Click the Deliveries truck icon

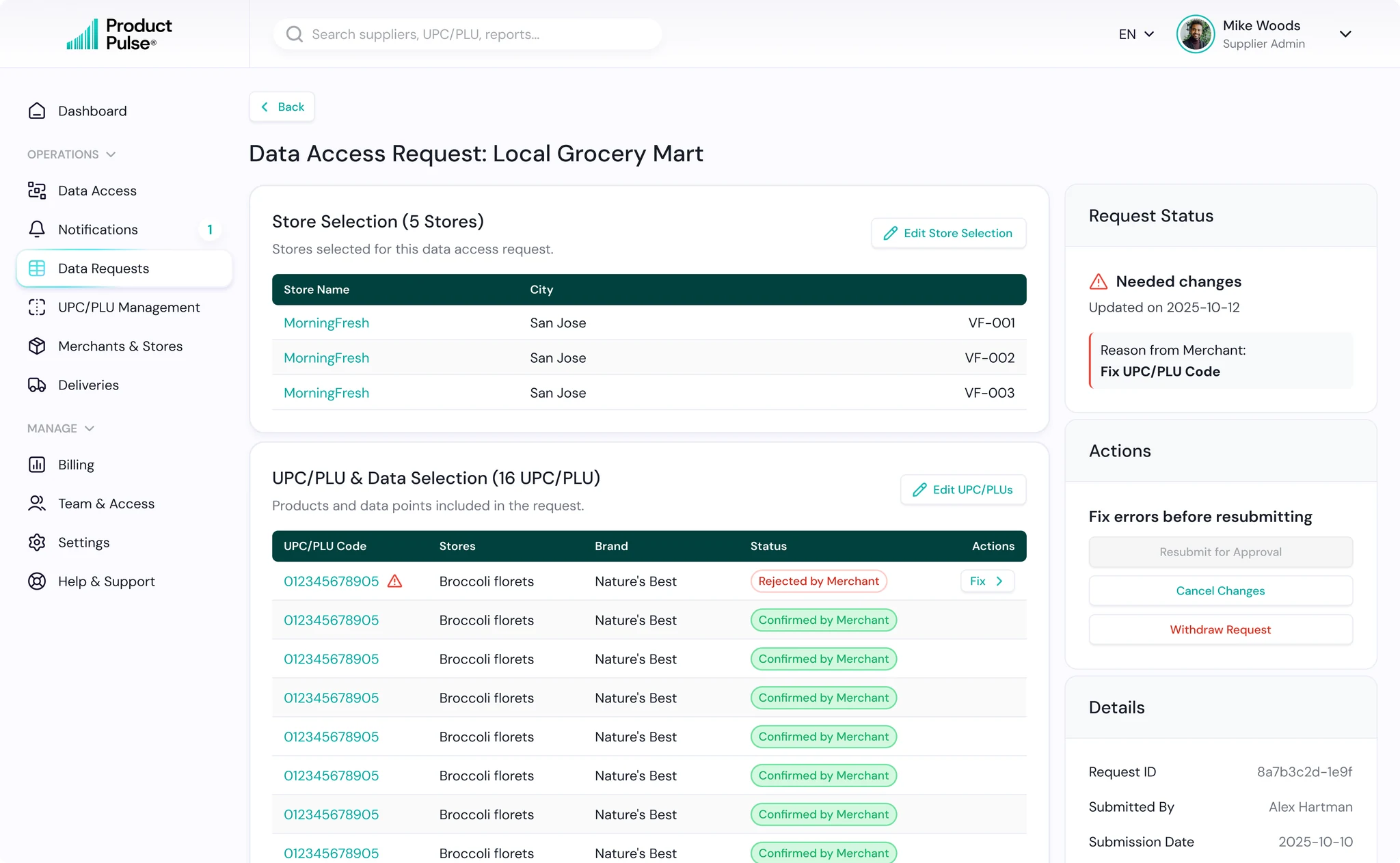[x=37, y=385]
